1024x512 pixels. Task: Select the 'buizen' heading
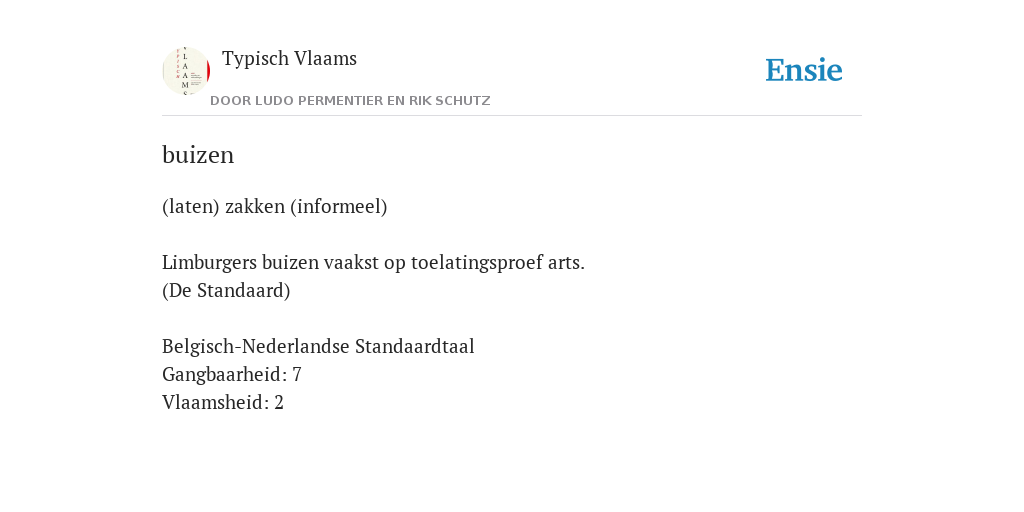pyautogui.click(x=198, y=155)
